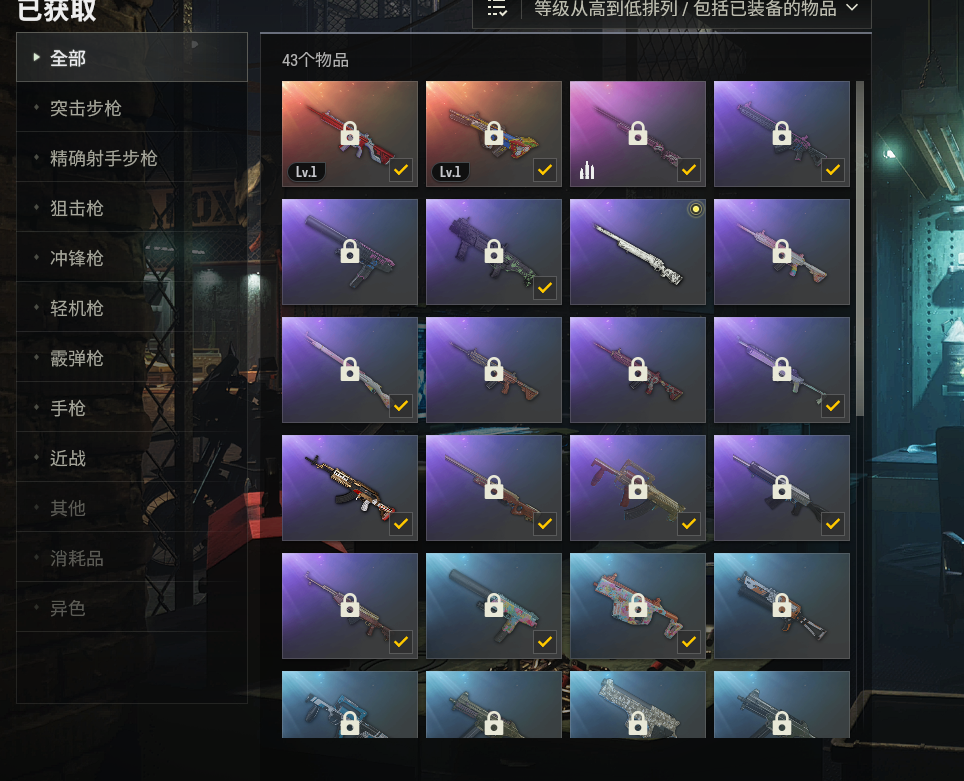The image size is (964, 781).
Task: Select the 全部 category tab
Action: coord(132,57)
